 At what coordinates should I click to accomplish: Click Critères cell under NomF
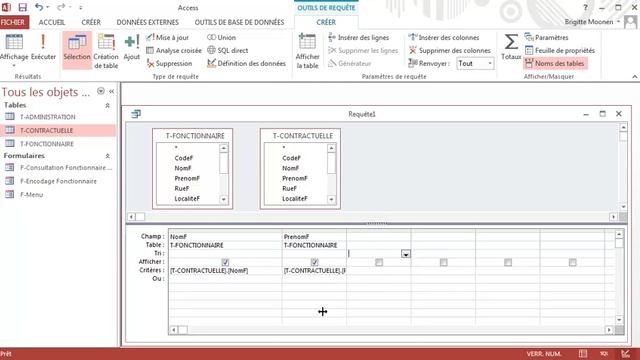(225, 271)
